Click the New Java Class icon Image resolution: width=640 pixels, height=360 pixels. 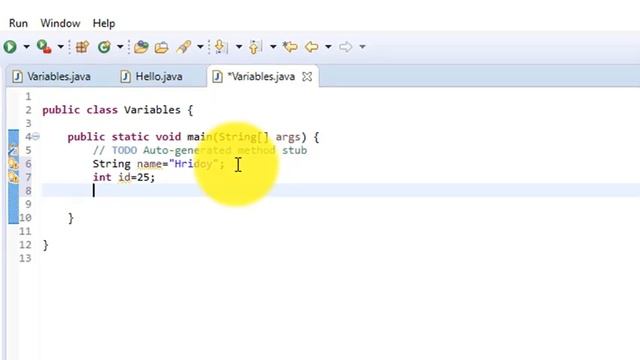[104, 47]
